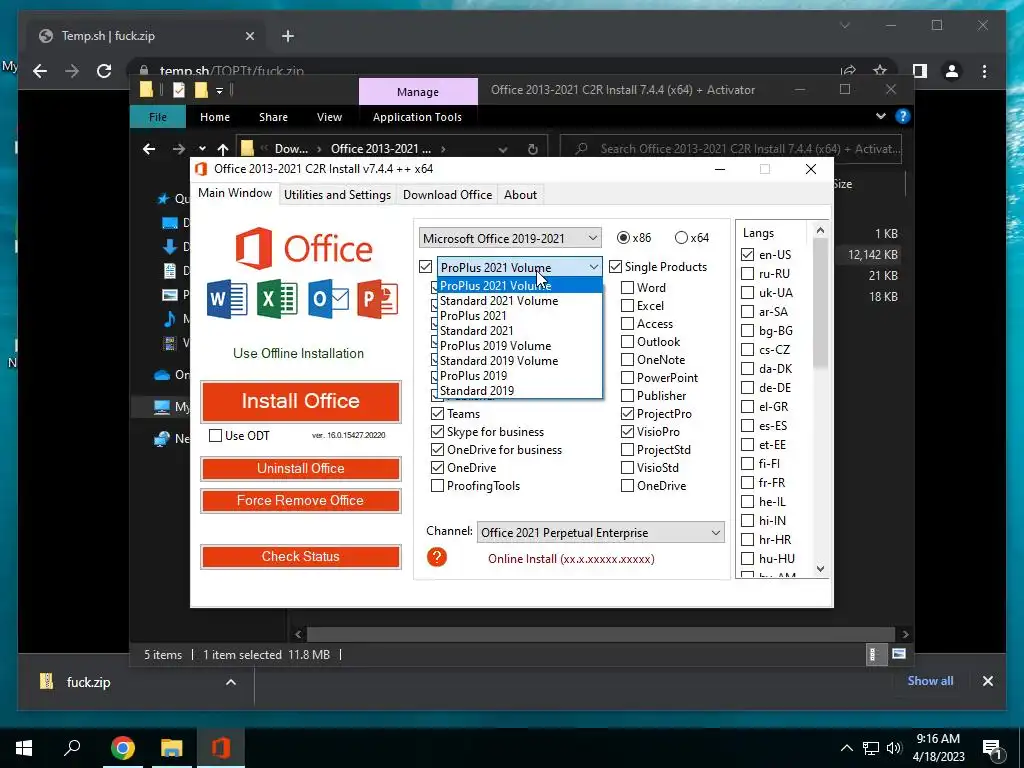Choose ProPlus 2019 Volume from list
The width and height of the screenshot is (1024, 768).
click(520, 345)
